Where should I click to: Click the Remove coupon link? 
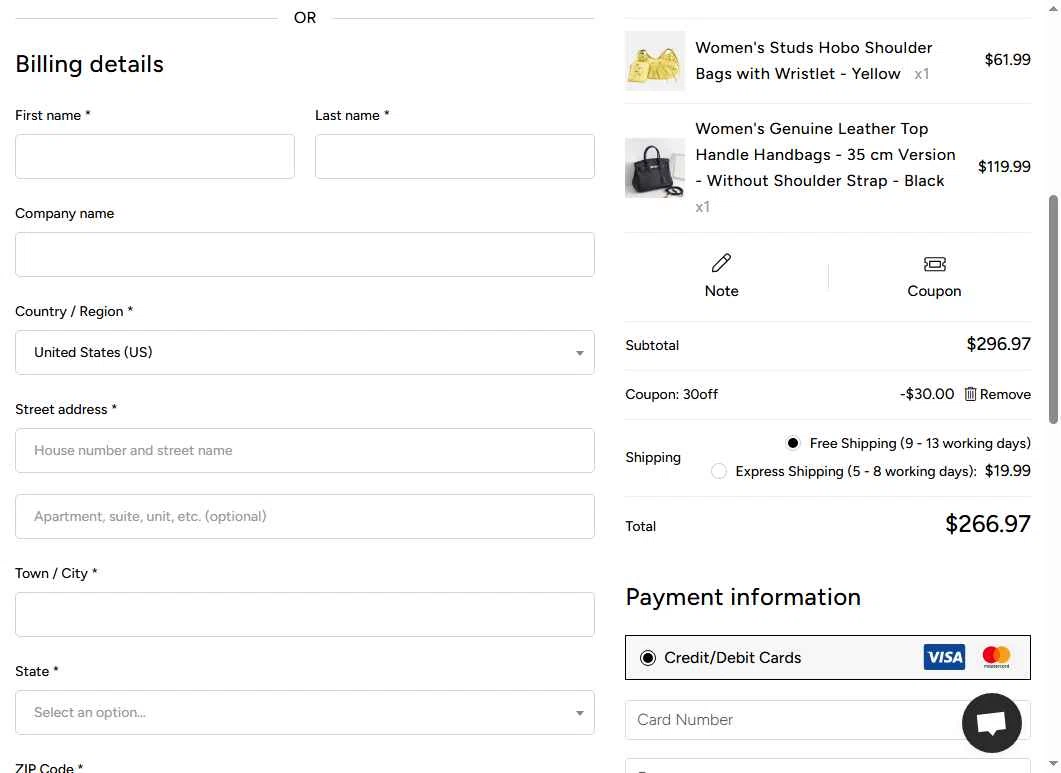tap(1005, 394)
